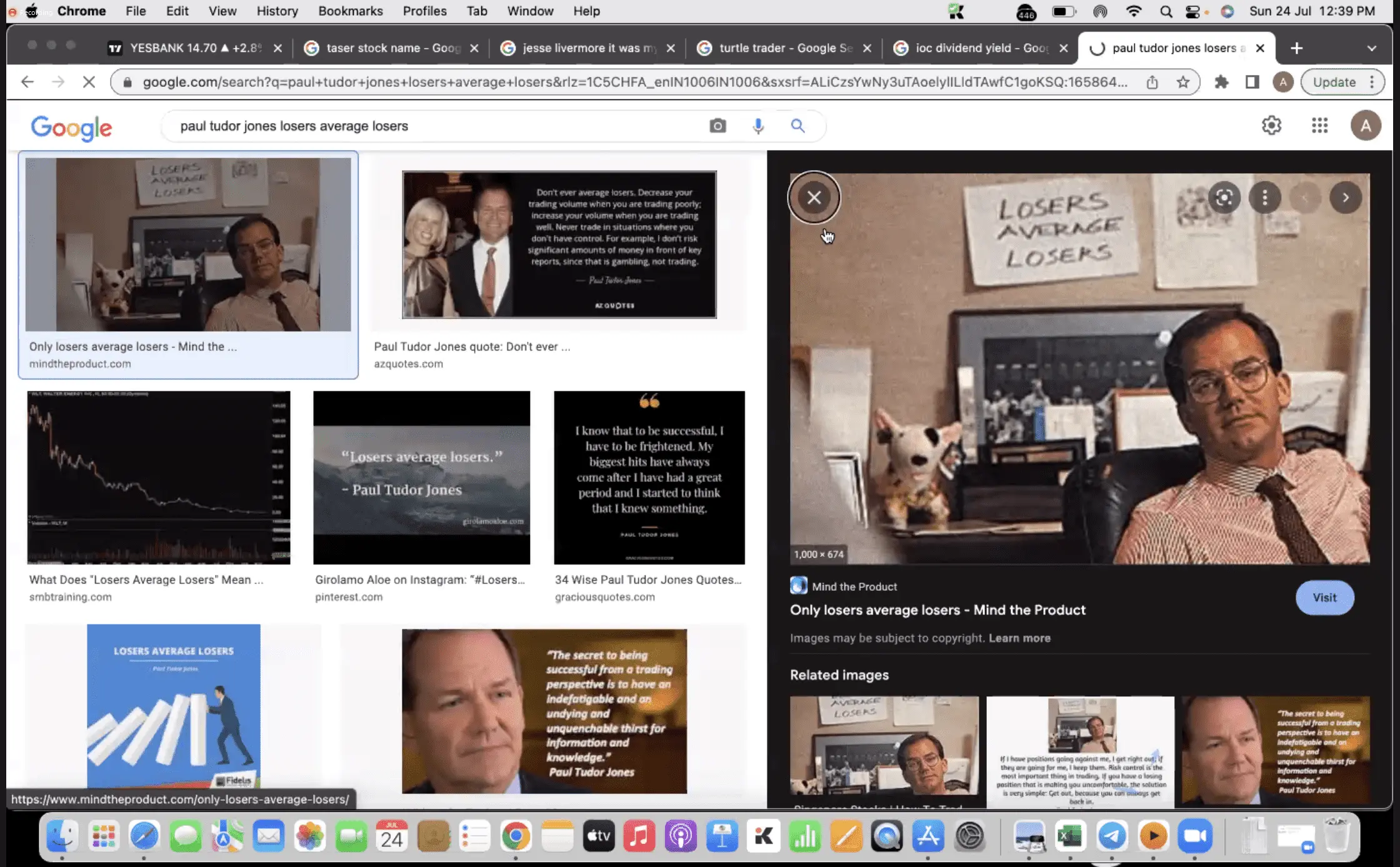Close the image preview panel
Image resolution: width=1400 pixels, height=867 pixels.
coord(814,198)
